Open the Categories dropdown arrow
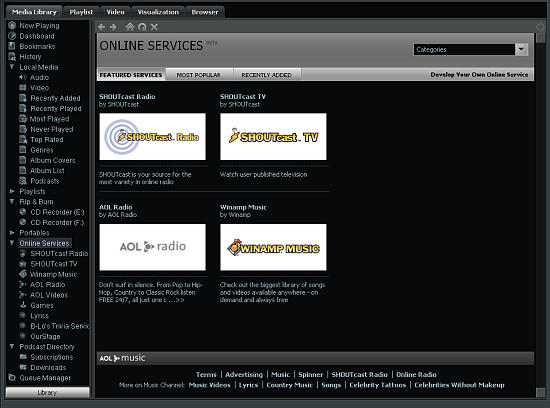This screenshot has height=408, width=550. coord(521,49)
